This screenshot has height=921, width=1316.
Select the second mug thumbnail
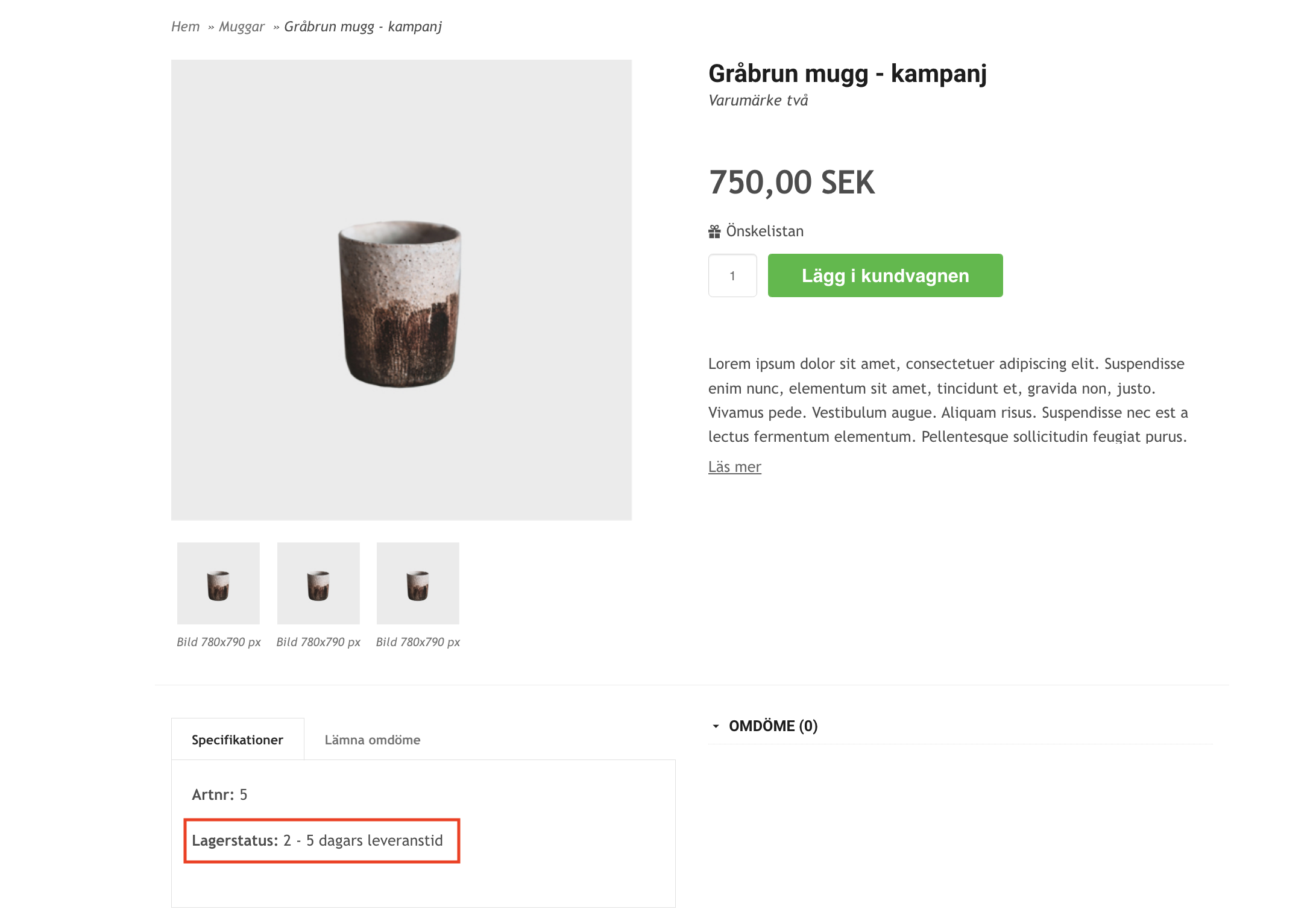pos(318,583)
